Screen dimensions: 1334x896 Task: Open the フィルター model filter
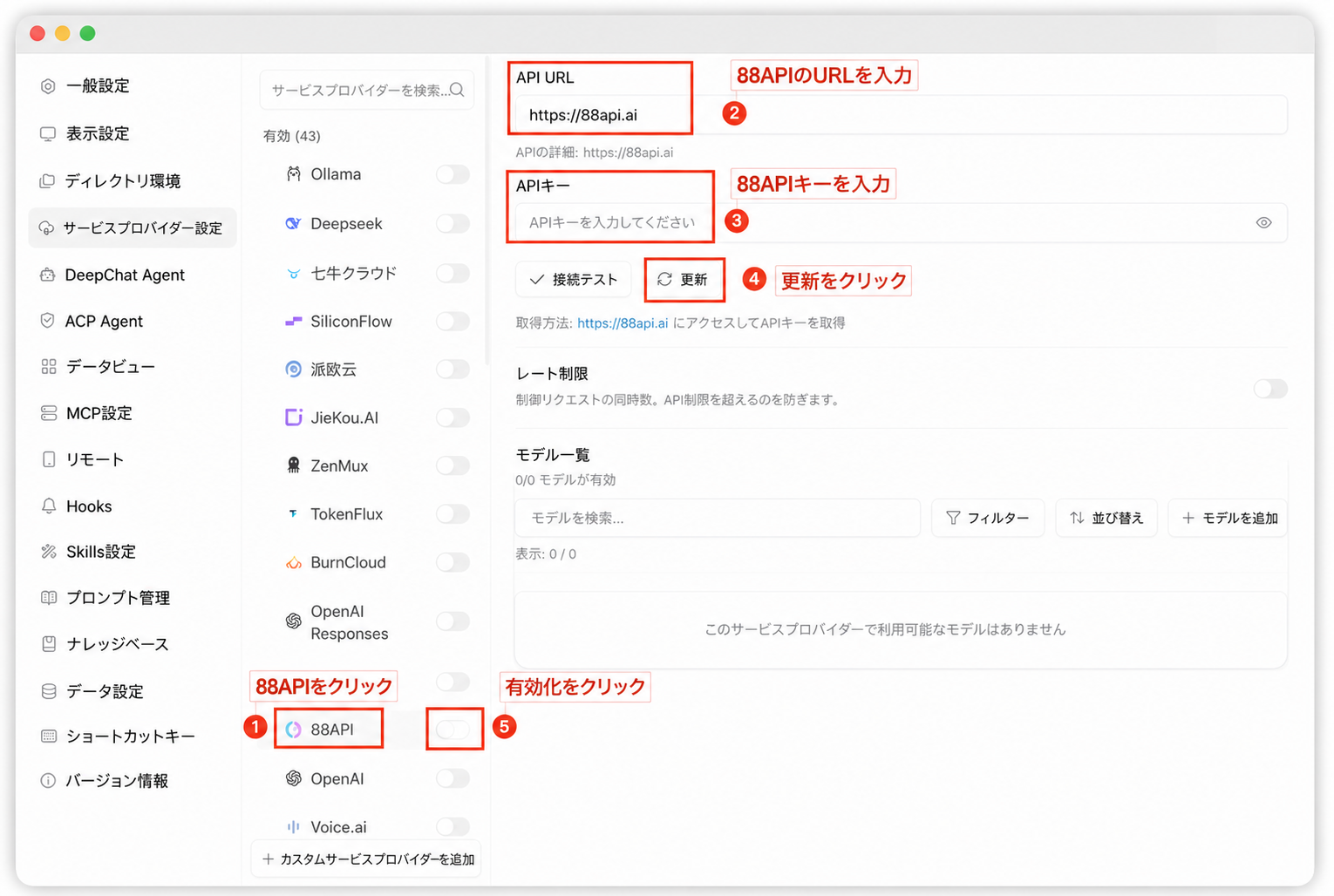pyautogui.click(x=988, y=518)
